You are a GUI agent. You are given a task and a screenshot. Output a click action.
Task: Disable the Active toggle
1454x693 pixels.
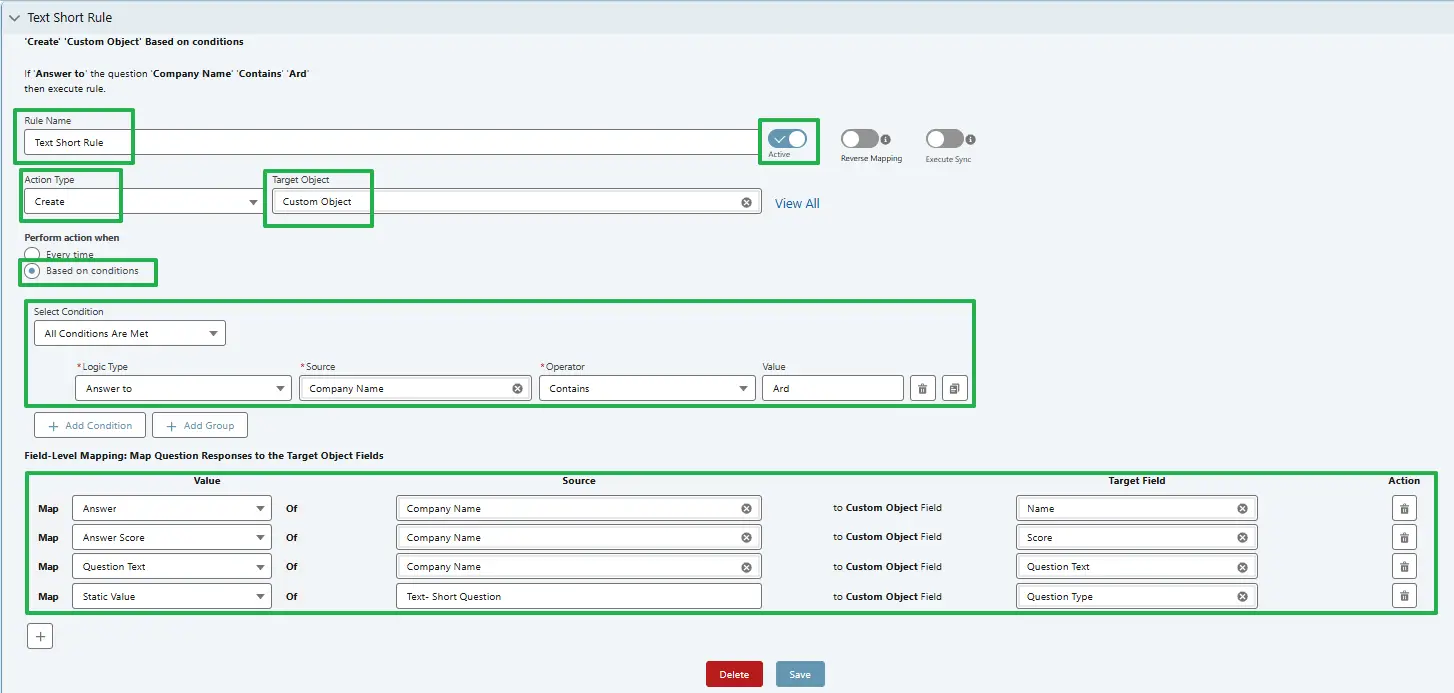click(789, 139)
